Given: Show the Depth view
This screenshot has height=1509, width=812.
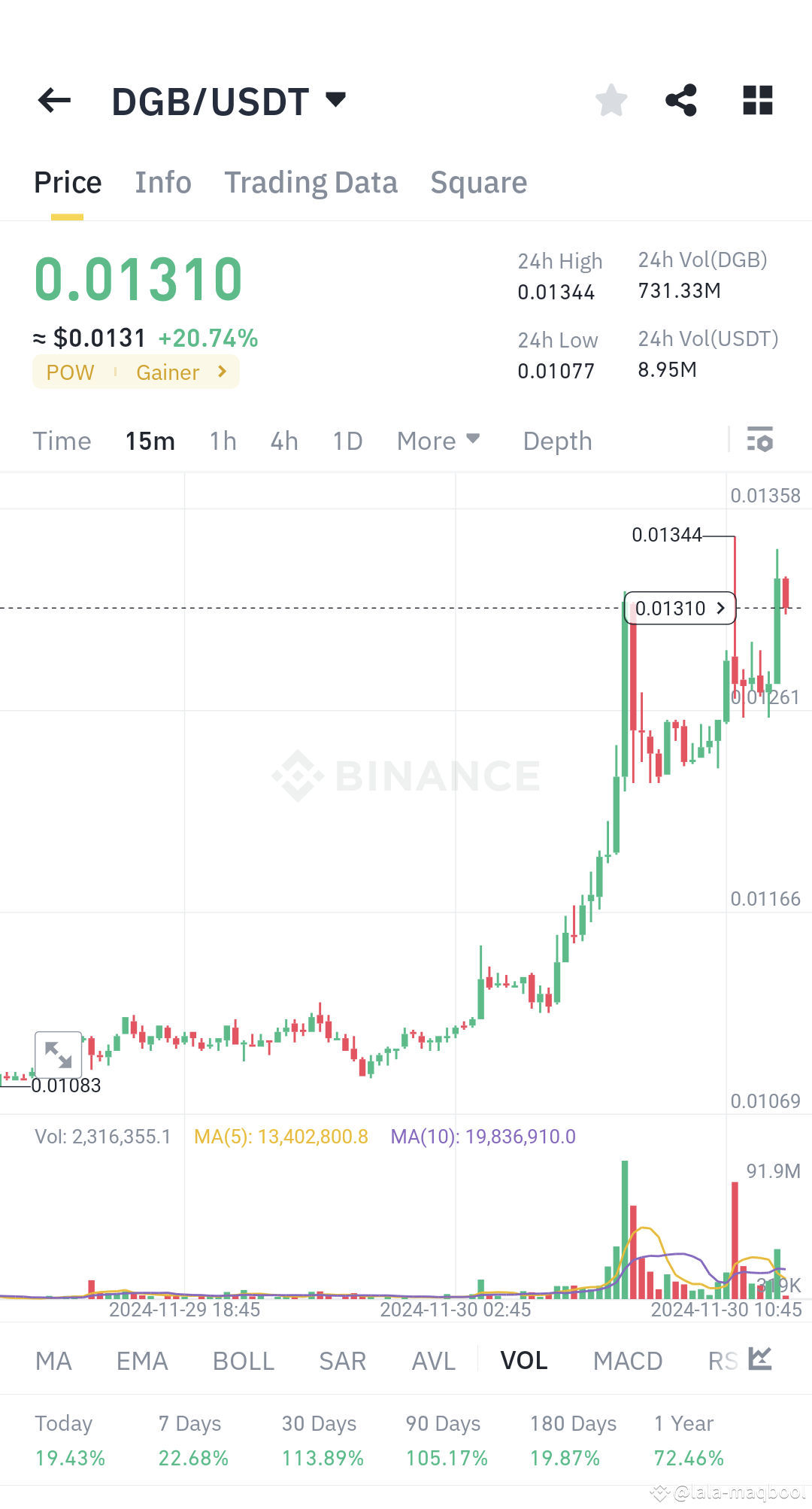Looking at the screenshot, I should coord(556,441).
